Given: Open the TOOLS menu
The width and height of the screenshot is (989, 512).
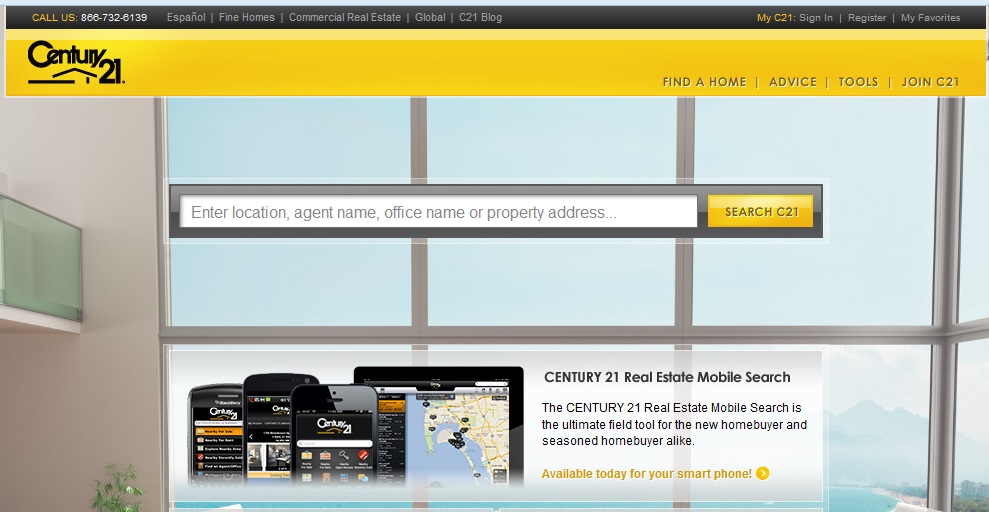Looking at the screenshot, I should 858,82.
